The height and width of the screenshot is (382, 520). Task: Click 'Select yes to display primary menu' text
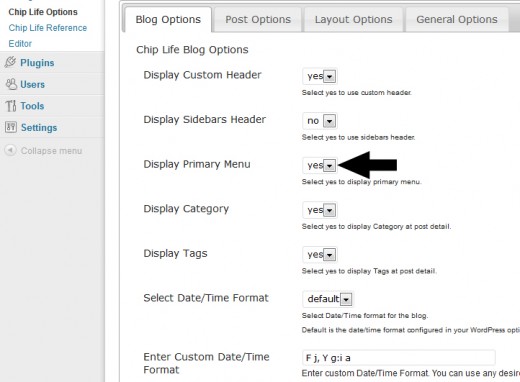(x=362, y=182)
